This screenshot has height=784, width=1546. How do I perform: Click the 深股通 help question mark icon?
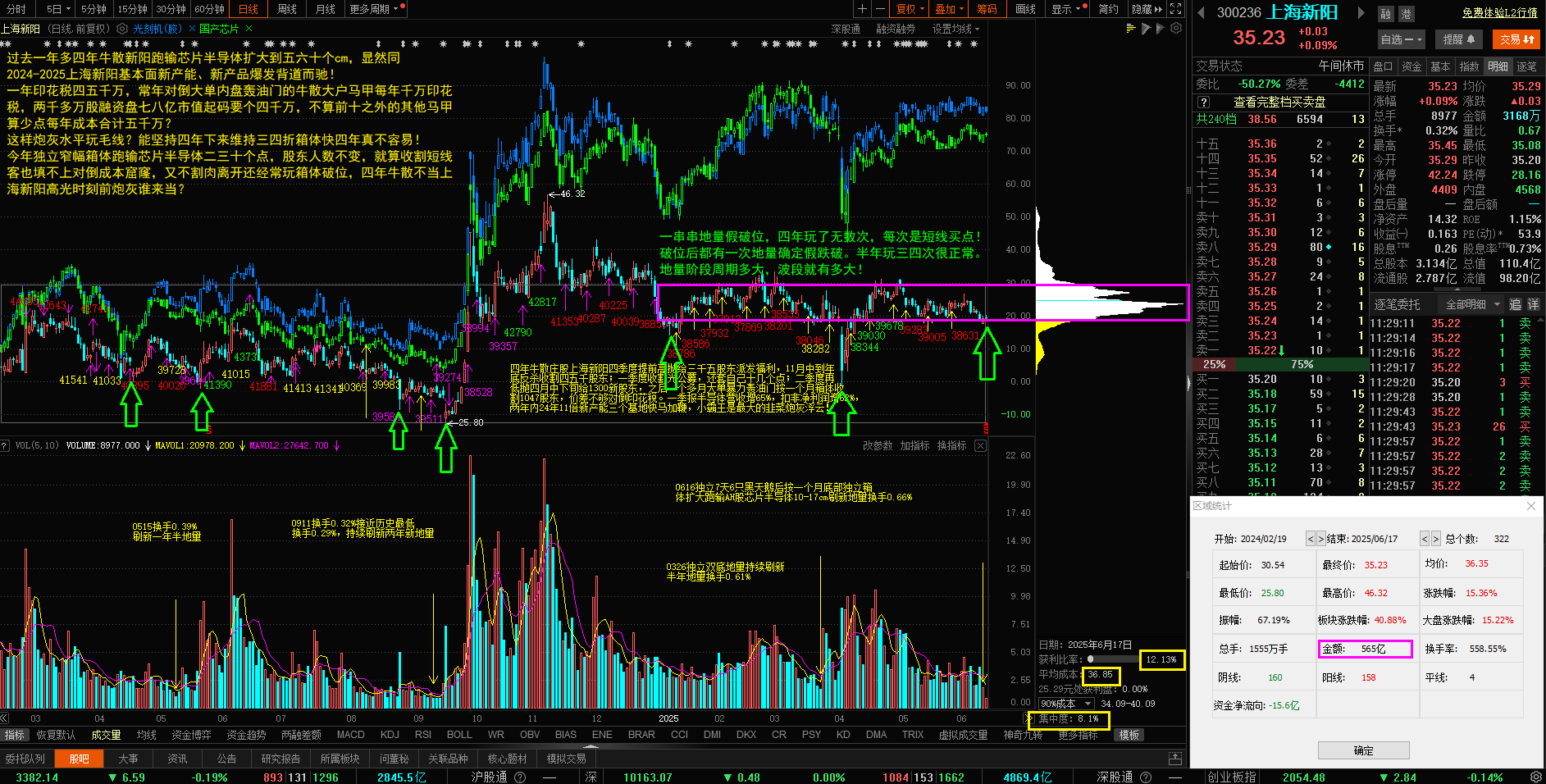coord(1146,777)
